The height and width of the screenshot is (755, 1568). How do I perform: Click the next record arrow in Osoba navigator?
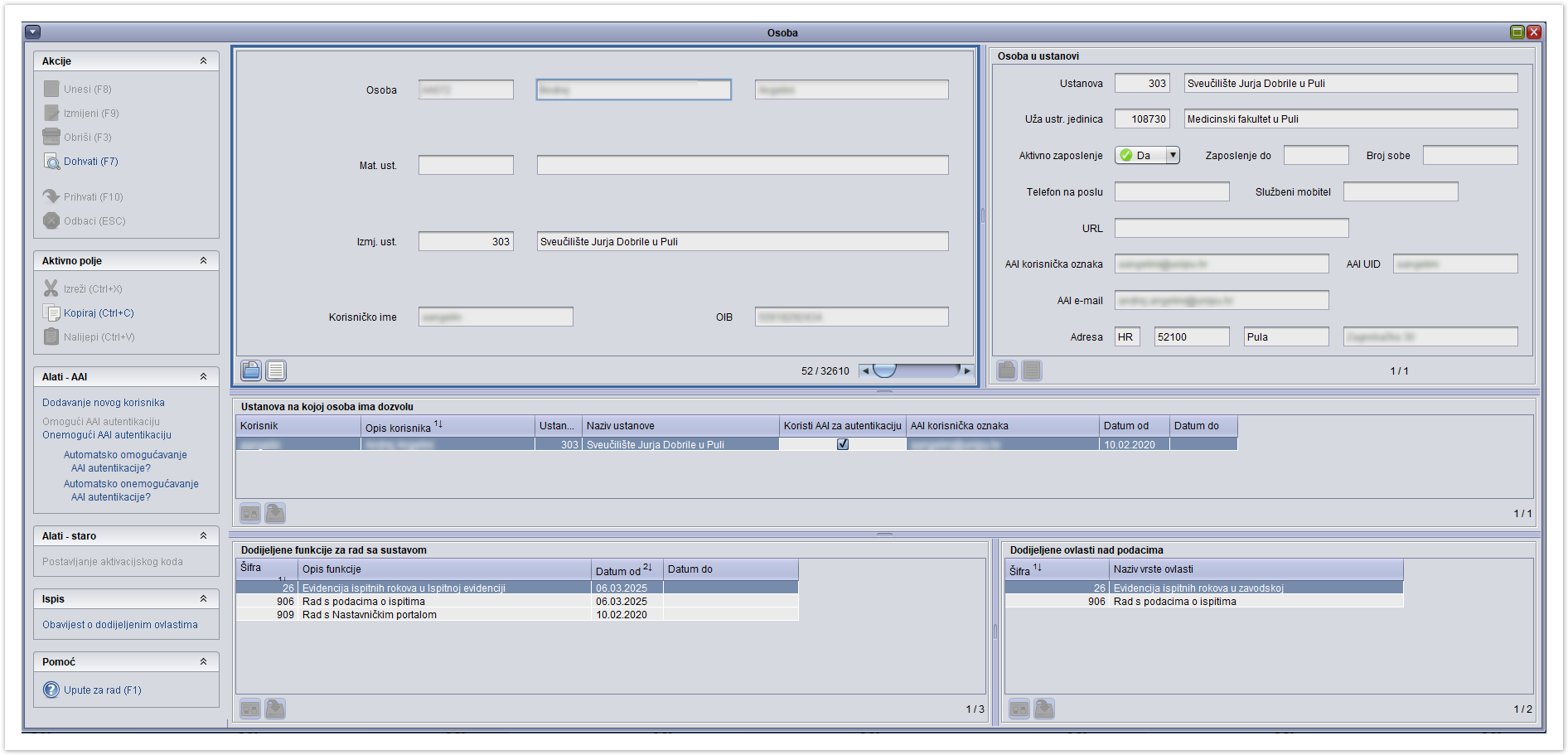coord(966,371)
